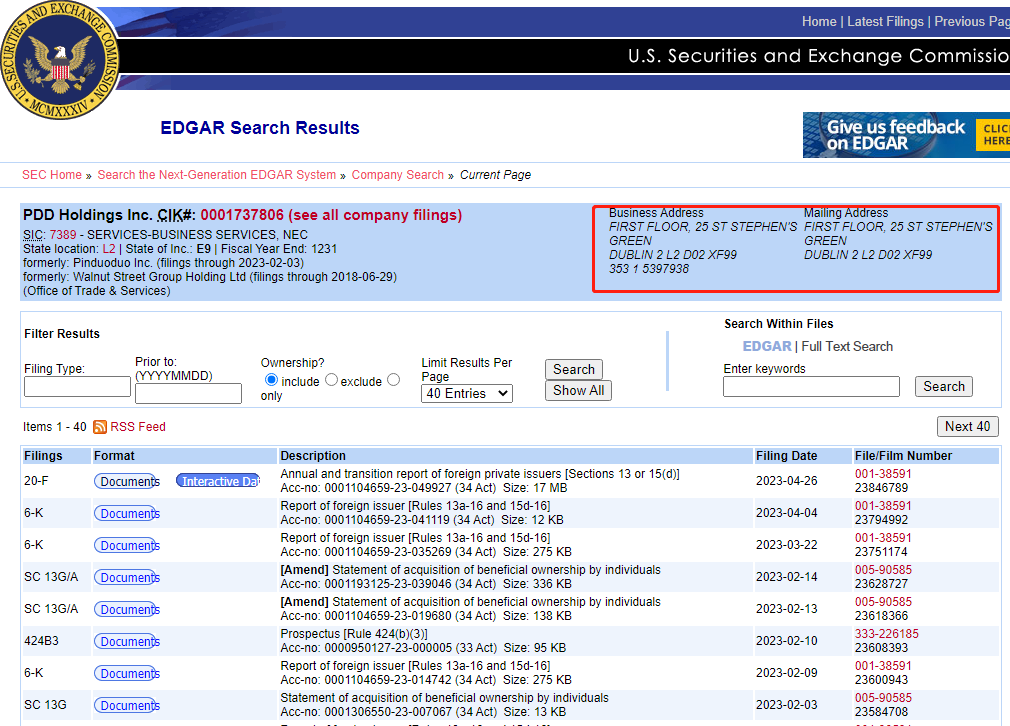Click the Prior to date input field
Viewport: 1010px width, 726px height.
pos(188,394)
